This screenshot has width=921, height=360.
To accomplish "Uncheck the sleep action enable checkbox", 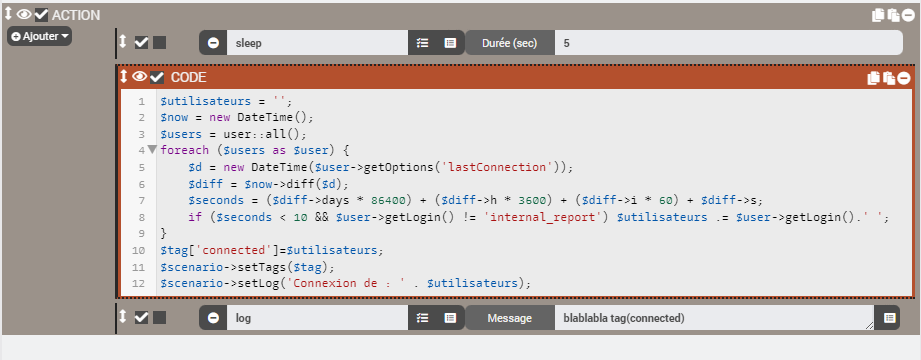I will pyautogui.click(x=142, y=42).
